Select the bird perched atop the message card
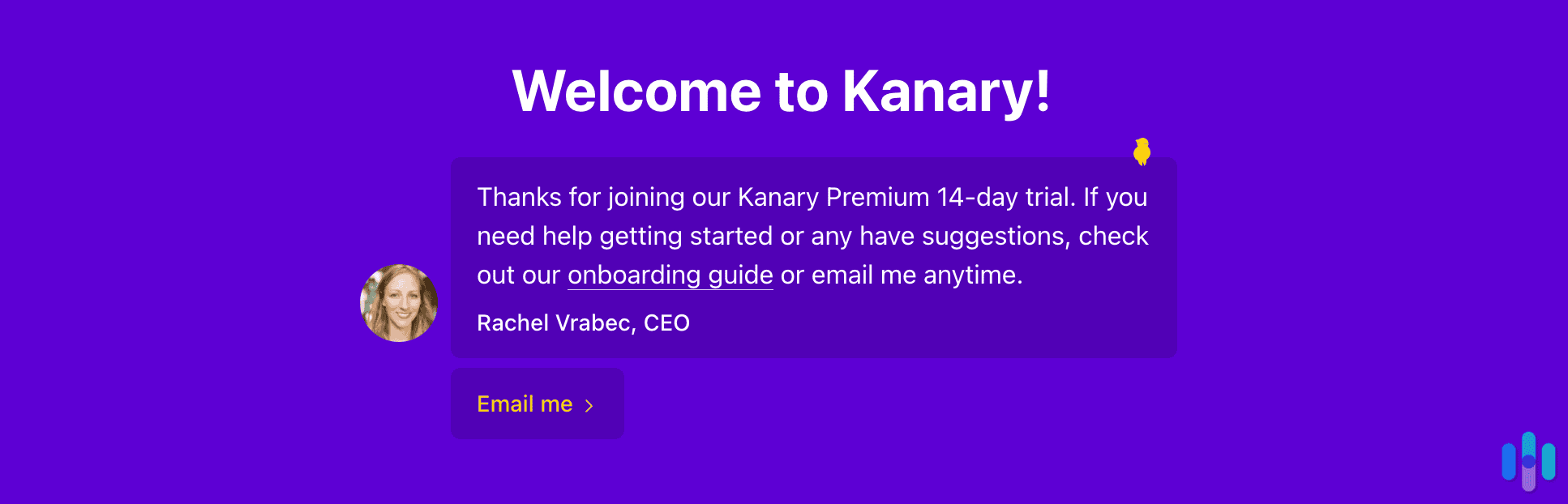Image resolution: width=1568 pixels, height=504 pixels. (1142, 152)
